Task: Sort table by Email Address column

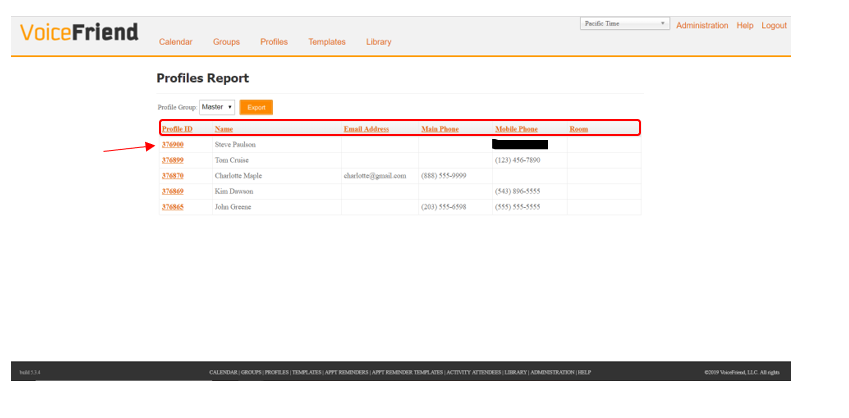Action: [367, 129]
